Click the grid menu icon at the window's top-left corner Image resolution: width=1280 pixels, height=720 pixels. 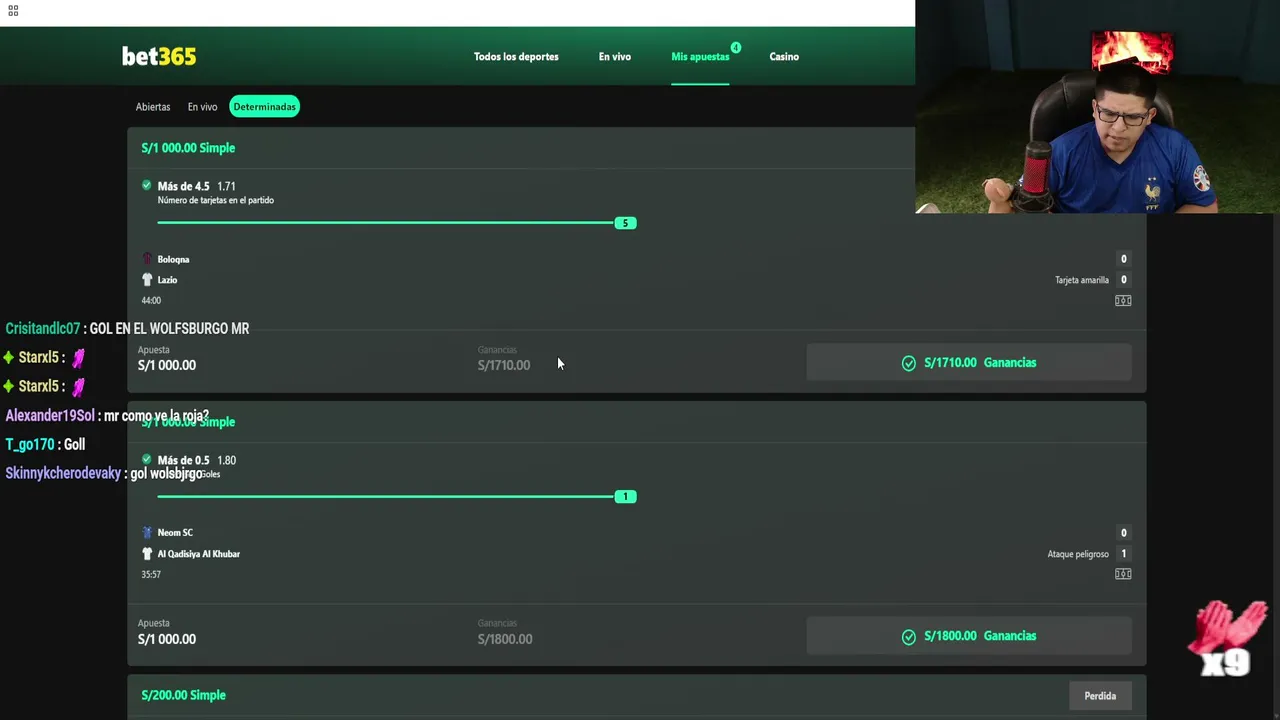[13, 11]
